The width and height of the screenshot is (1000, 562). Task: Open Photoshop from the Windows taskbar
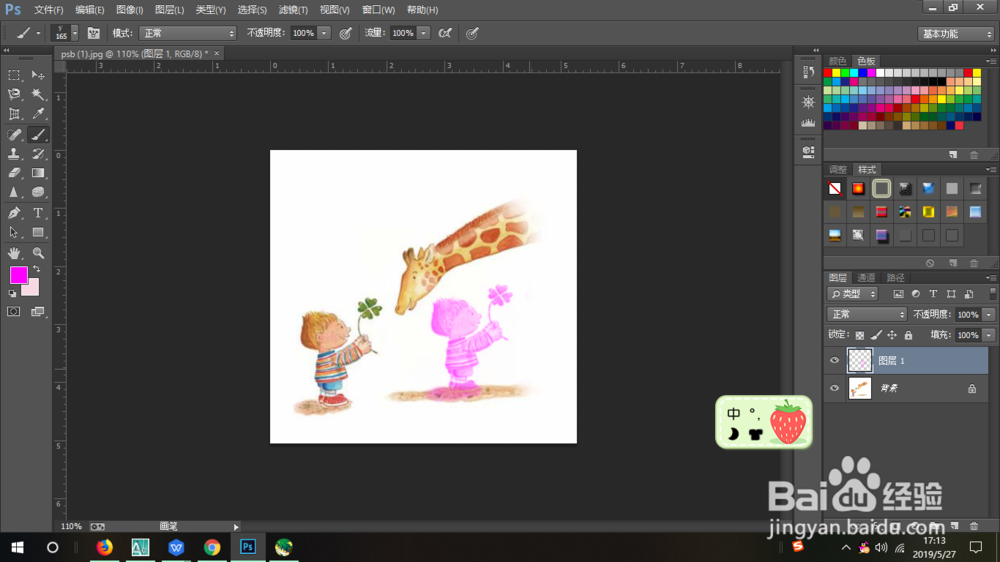tap(247, 547)
